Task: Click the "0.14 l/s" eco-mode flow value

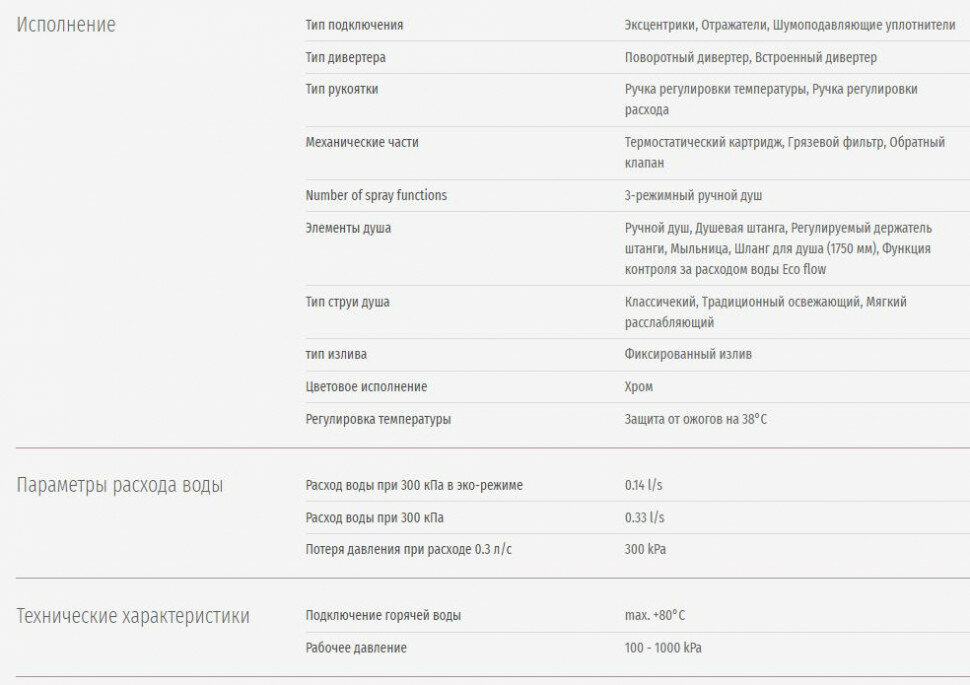Action: click(644, 486)
